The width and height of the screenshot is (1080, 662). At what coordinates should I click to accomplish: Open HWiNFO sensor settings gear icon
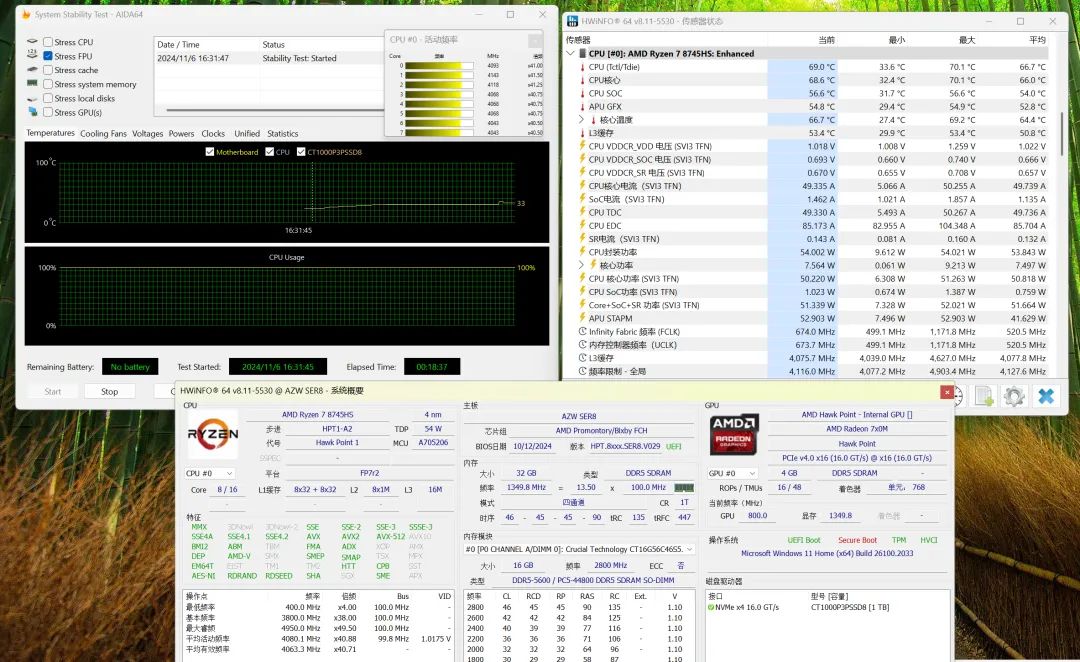[x=1014, y=396]
